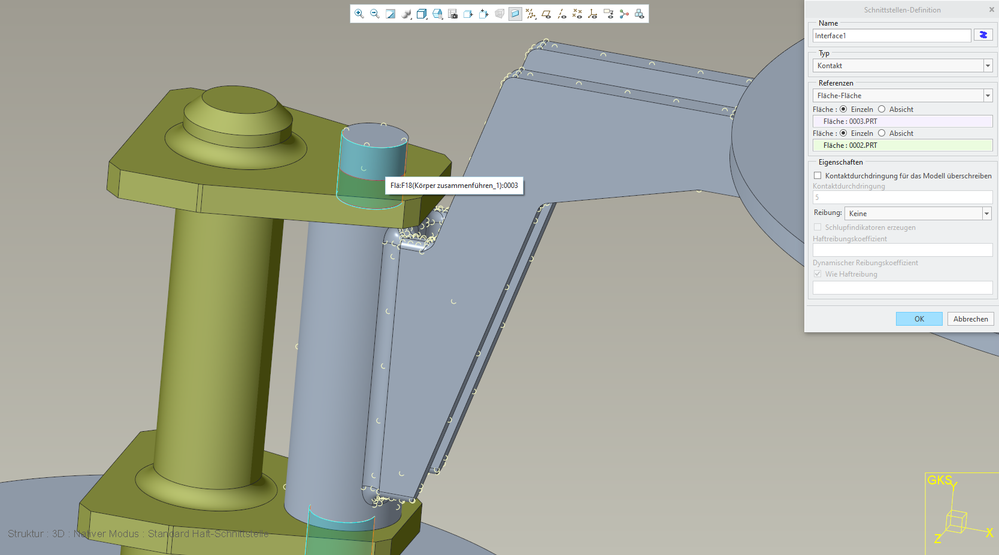The height and width of the screenshot is (555, 999).
Task: Select the Fläche : 0003.PRT reference box
Action: 902,121
